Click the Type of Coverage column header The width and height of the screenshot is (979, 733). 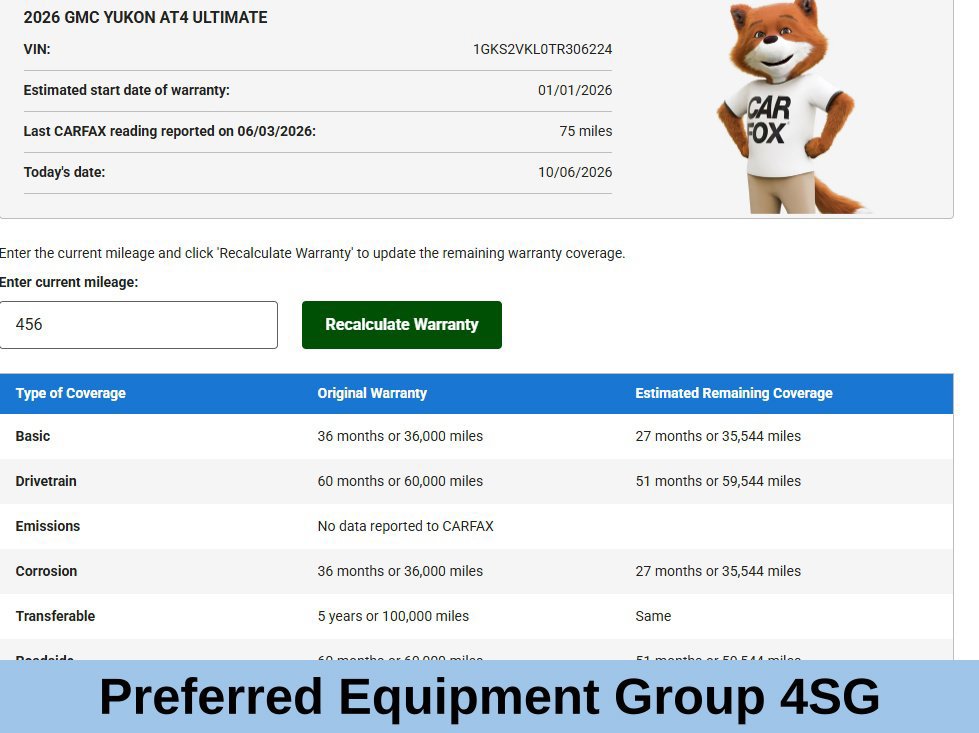[x=71, y=393]
